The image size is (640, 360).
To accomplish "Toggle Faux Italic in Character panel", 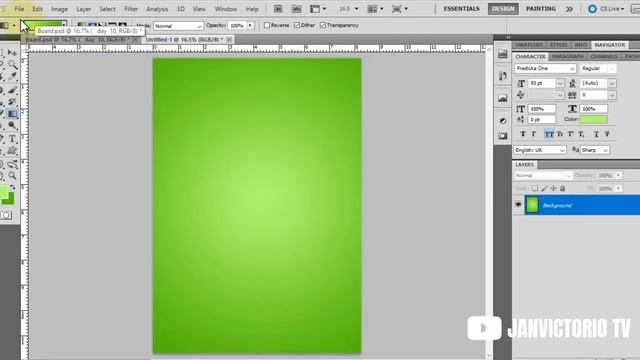I will point(533,134).
